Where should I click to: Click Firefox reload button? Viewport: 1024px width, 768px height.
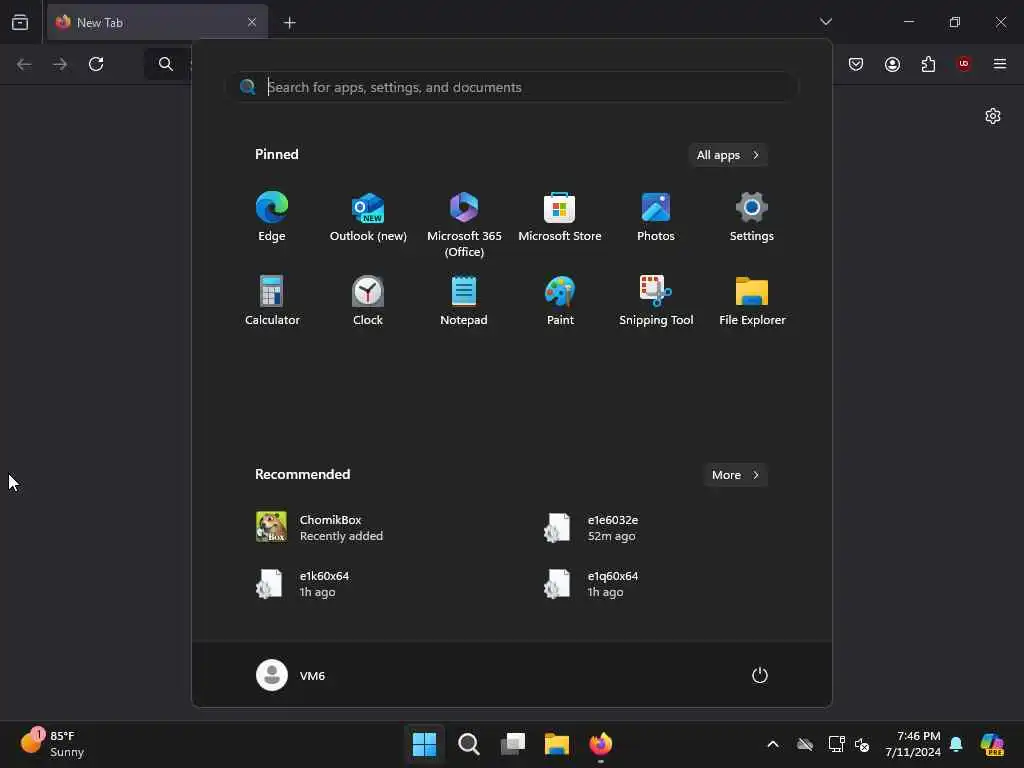tap(96, 64)
